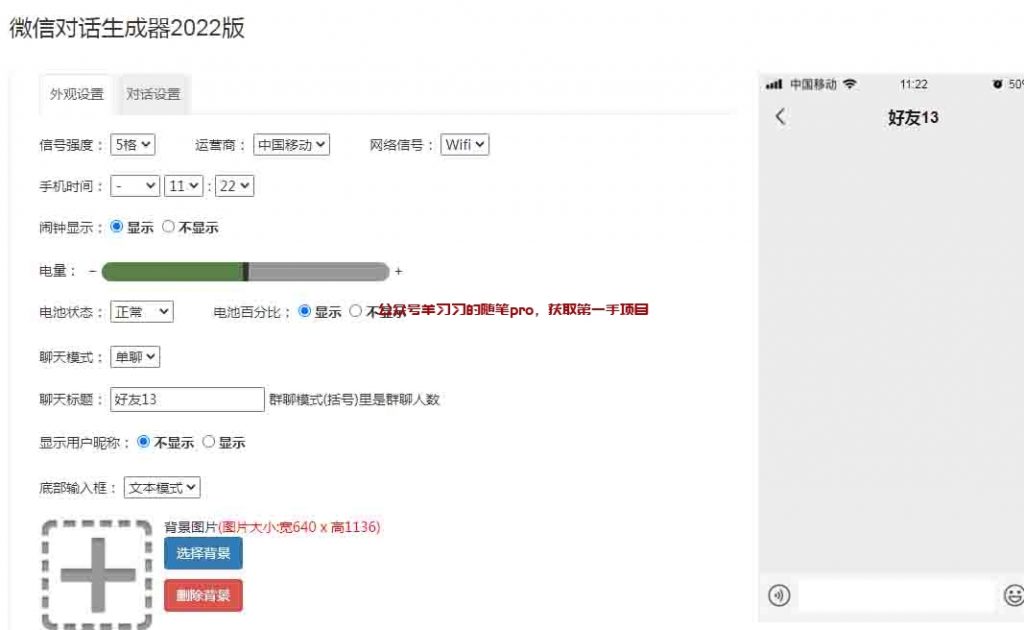Click the red 删除背景 button
Viewport: 1024px width, 630px height.
click(203, 596)
